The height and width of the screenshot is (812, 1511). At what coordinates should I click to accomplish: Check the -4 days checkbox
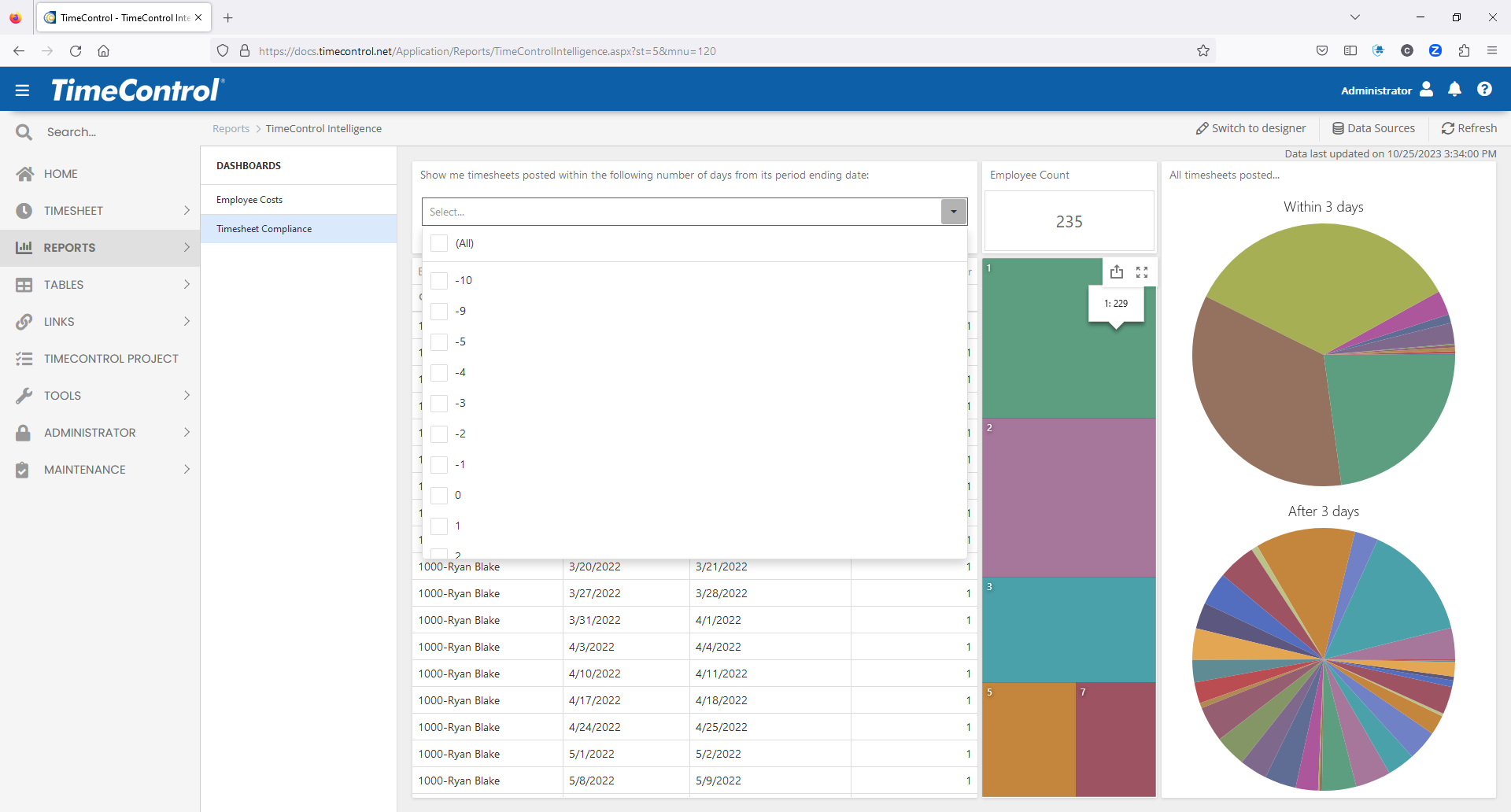(439, 372)
